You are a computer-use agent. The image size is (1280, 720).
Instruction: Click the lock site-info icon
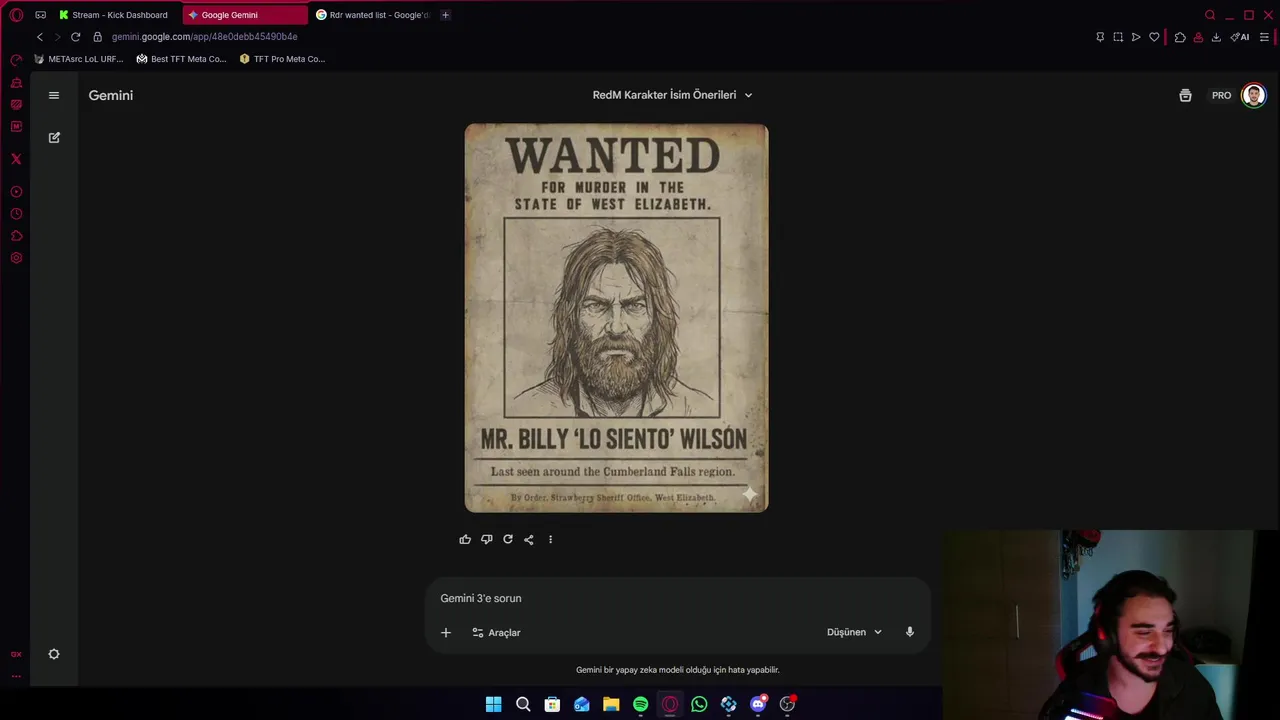click(97, 37)
